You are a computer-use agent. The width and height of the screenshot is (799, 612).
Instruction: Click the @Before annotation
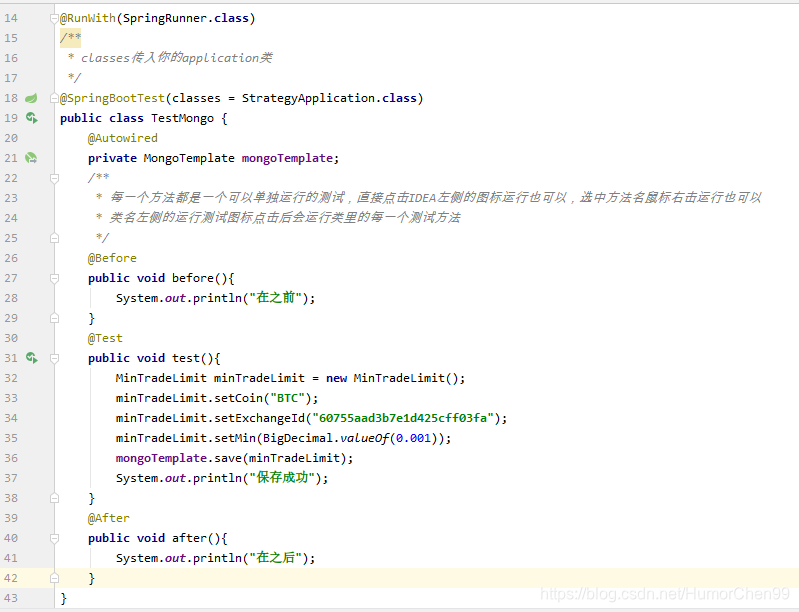[x=112, y=258]
